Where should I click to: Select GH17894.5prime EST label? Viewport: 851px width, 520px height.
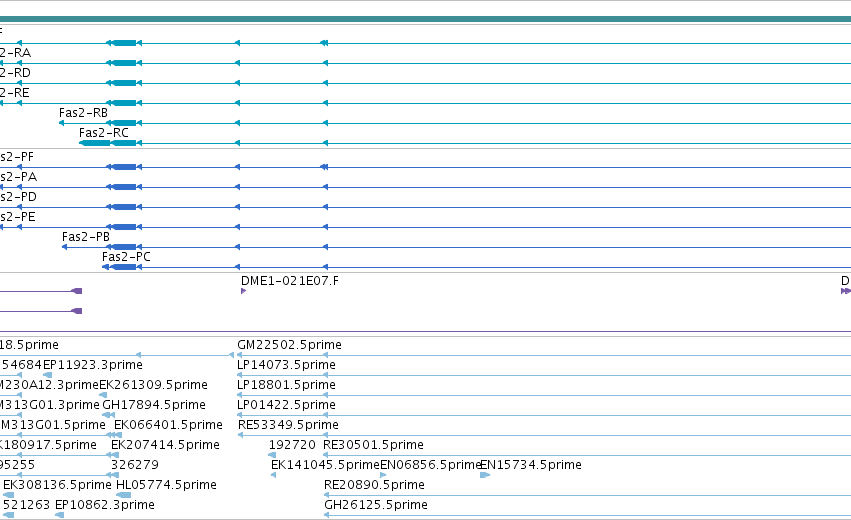pos(154,405)
